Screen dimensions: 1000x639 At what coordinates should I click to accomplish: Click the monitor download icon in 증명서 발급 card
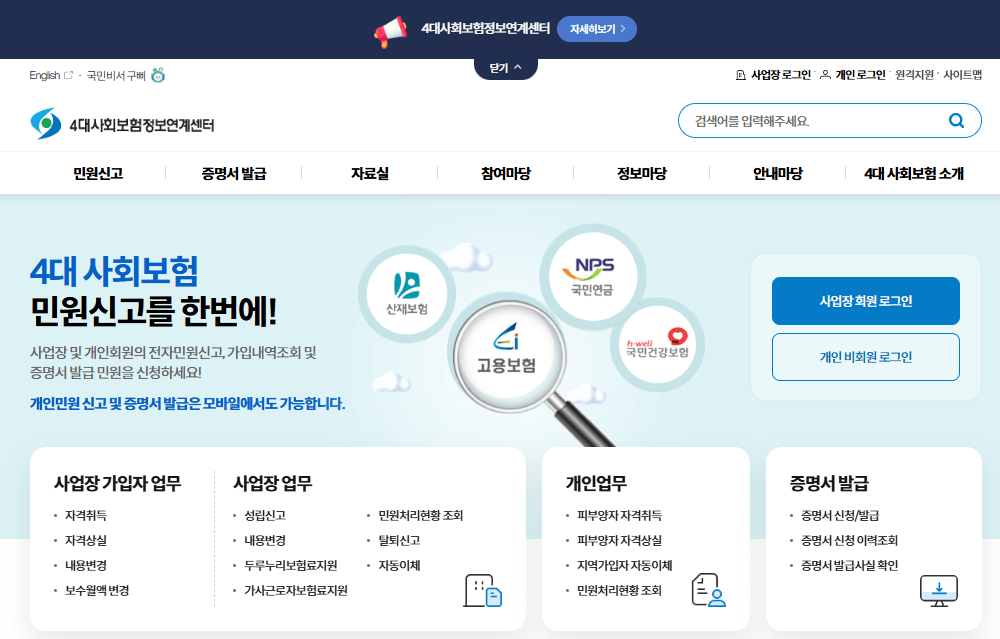point(939,591)
